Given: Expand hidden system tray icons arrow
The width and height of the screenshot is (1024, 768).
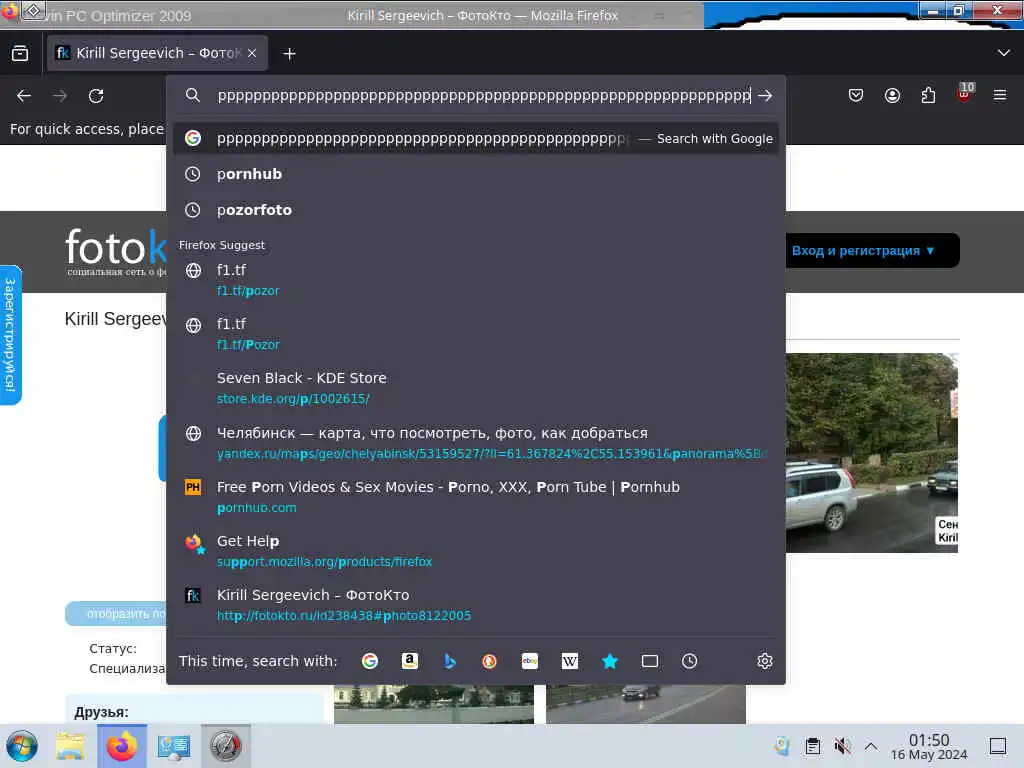Looking at the screenshot, I should pos(871,746).
